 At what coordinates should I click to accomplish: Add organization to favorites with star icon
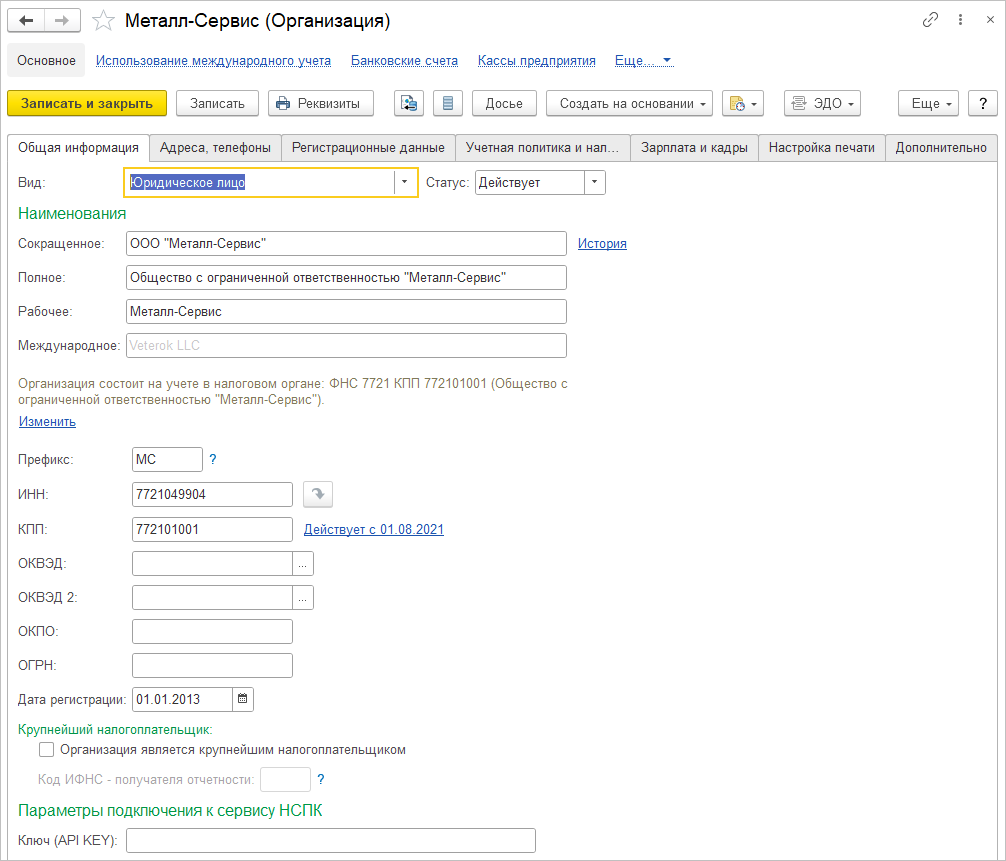click(102, 20)
